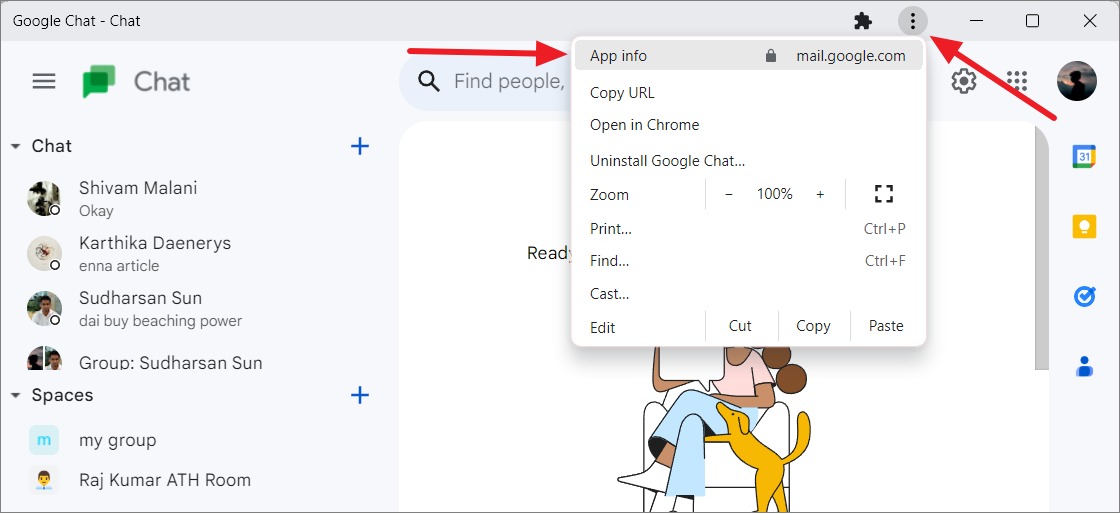Open Google Calendar in side panel
The image size is (1120, 513).
[1084, 156]
